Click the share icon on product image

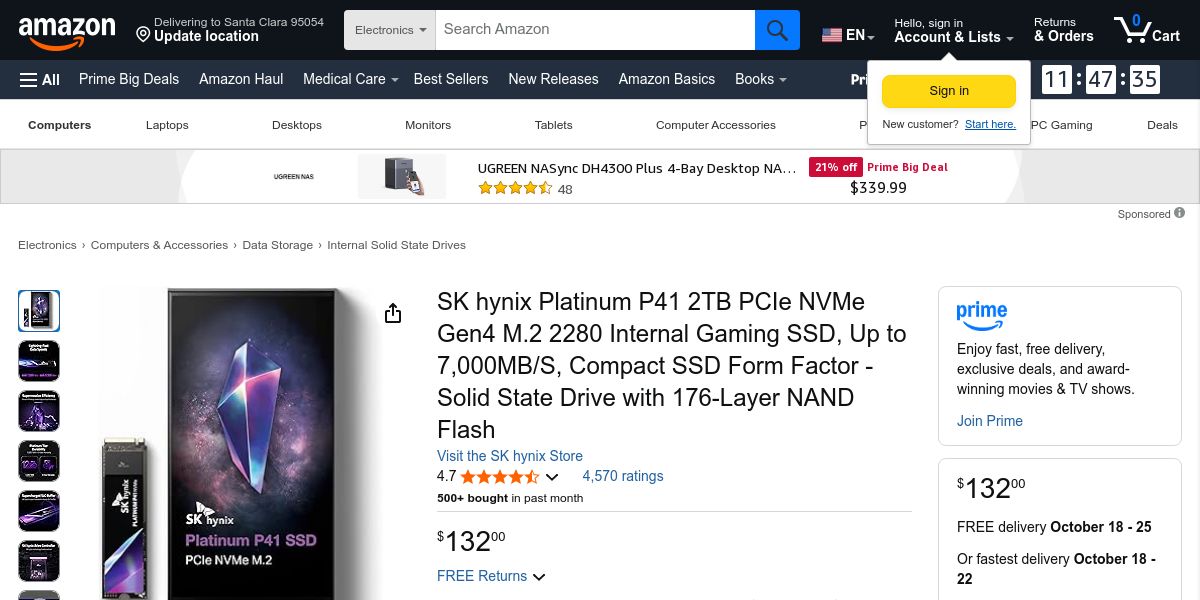coord(393,314)
